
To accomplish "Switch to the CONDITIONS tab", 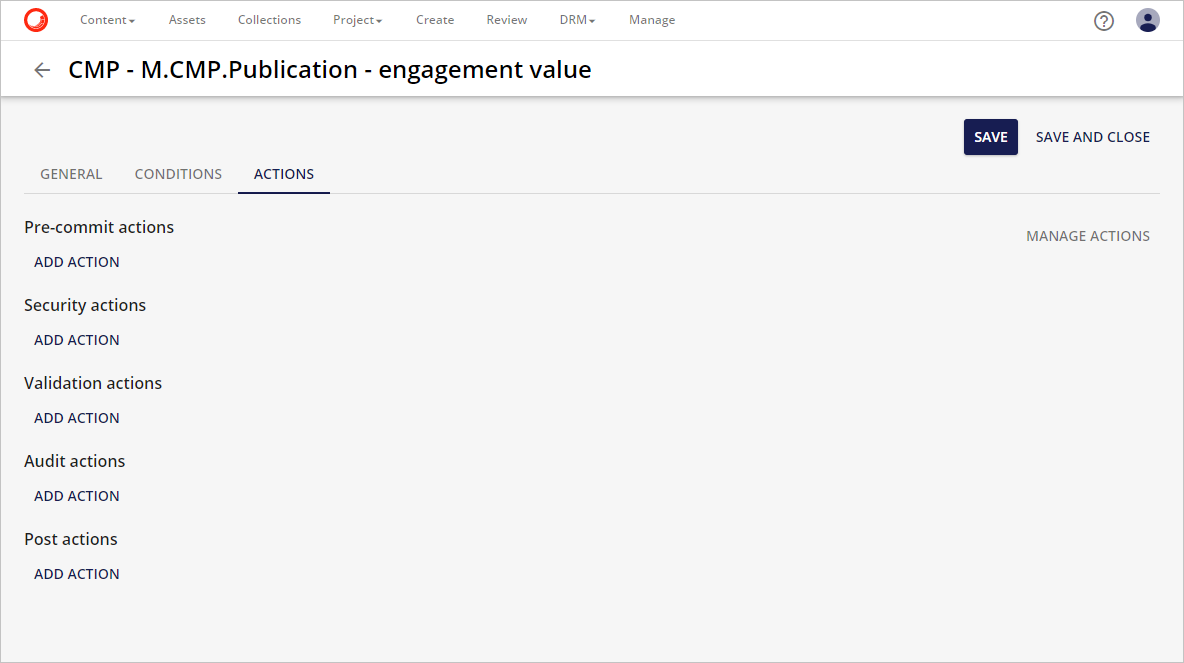I will click(178, 173).
